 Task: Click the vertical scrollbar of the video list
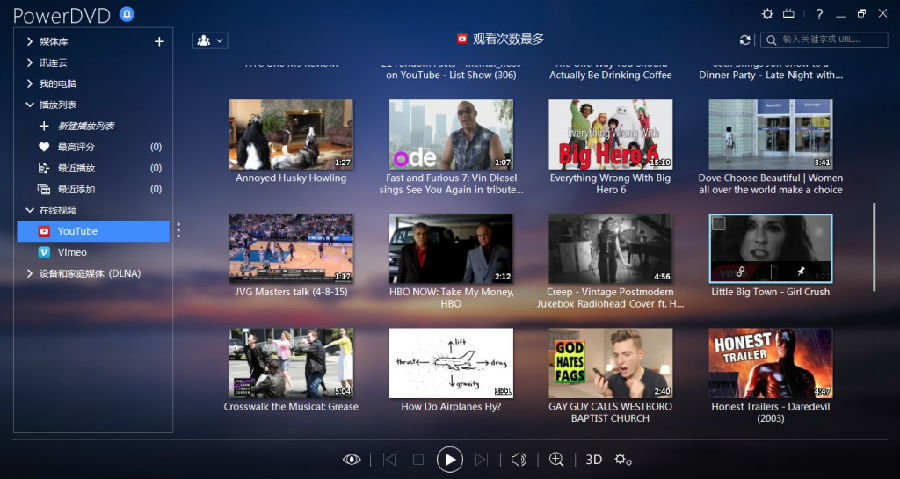(874, 247)
